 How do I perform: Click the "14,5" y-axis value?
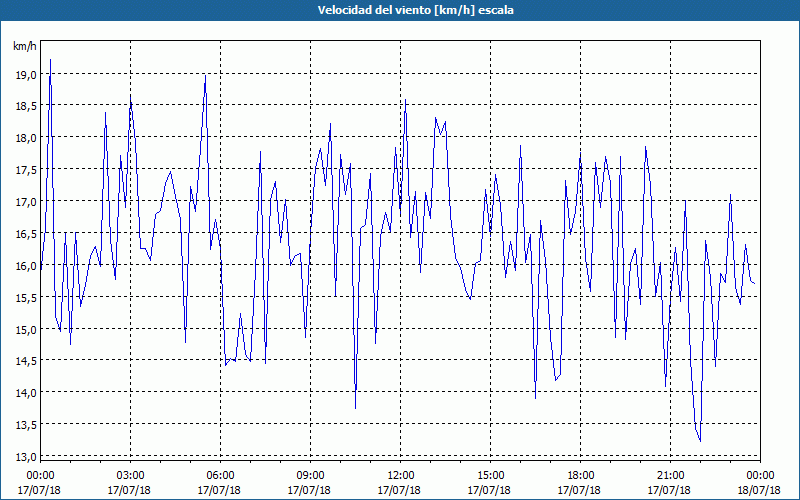pos(27,361)
